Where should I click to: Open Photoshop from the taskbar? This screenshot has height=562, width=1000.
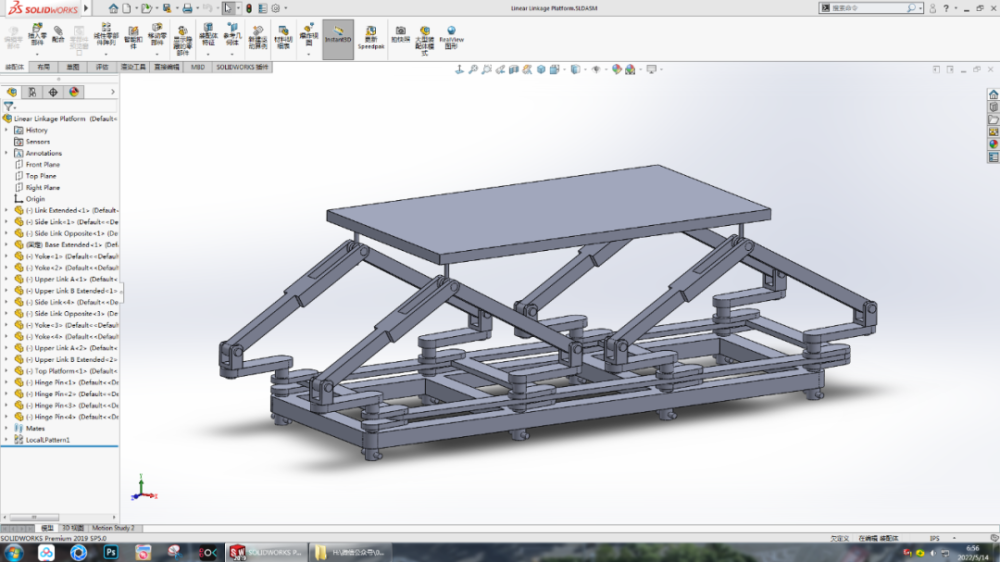coord(110,552)
